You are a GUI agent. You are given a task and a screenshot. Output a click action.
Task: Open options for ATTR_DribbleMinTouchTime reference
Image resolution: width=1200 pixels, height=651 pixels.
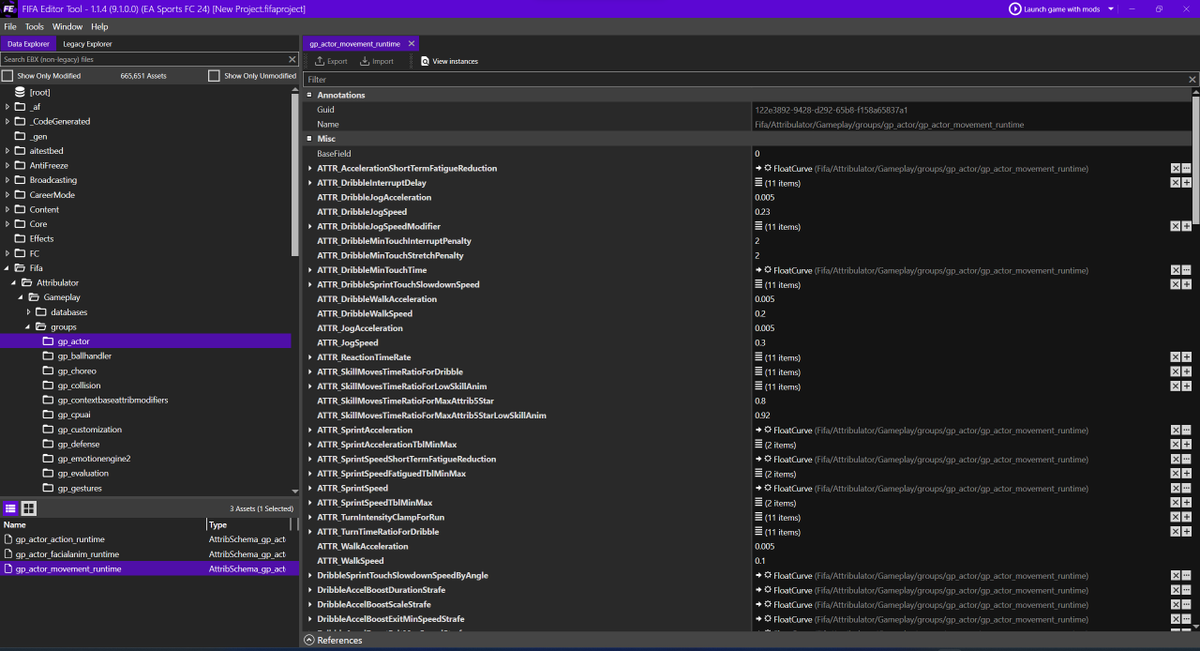(1187, 270)
